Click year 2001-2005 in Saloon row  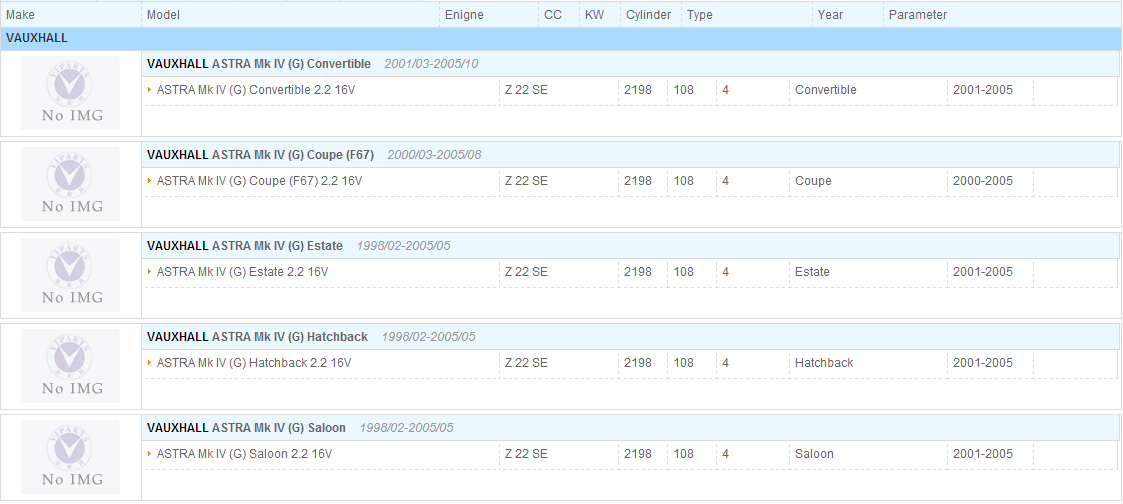pos(983,454)
